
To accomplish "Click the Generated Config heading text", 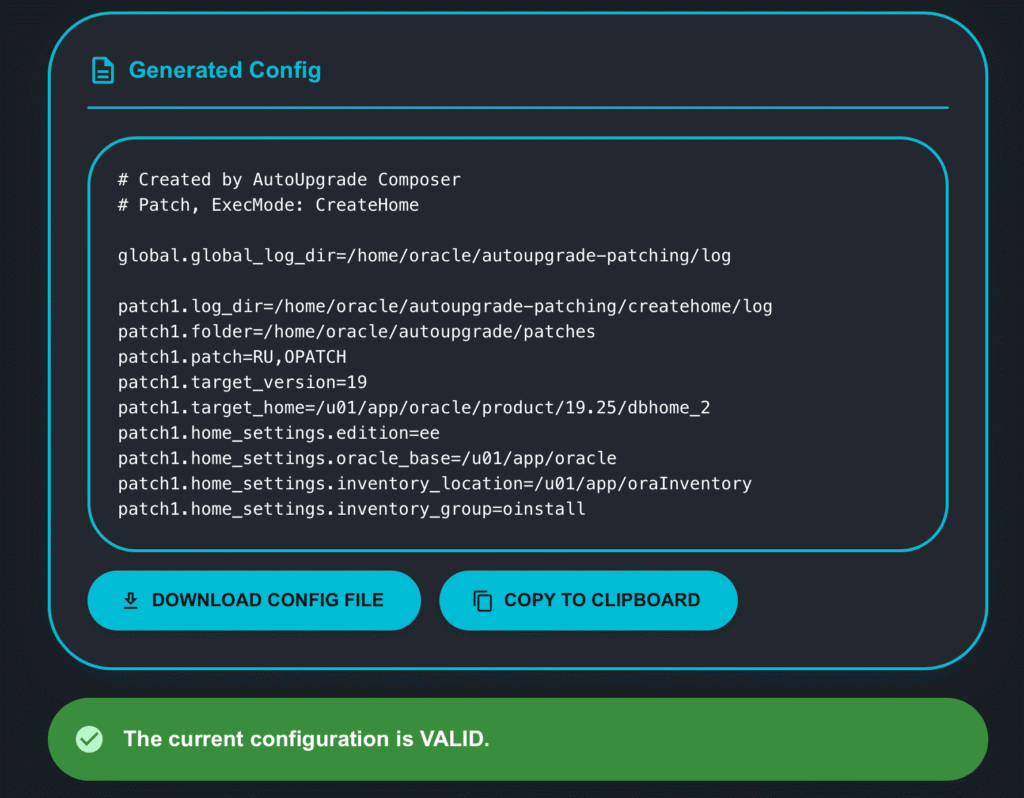I will tap(225, 70).
